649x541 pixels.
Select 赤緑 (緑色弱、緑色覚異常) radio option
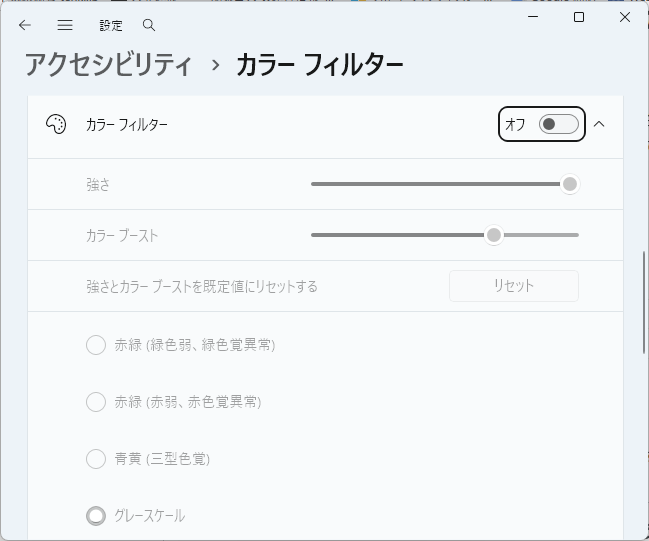(96, 345)
